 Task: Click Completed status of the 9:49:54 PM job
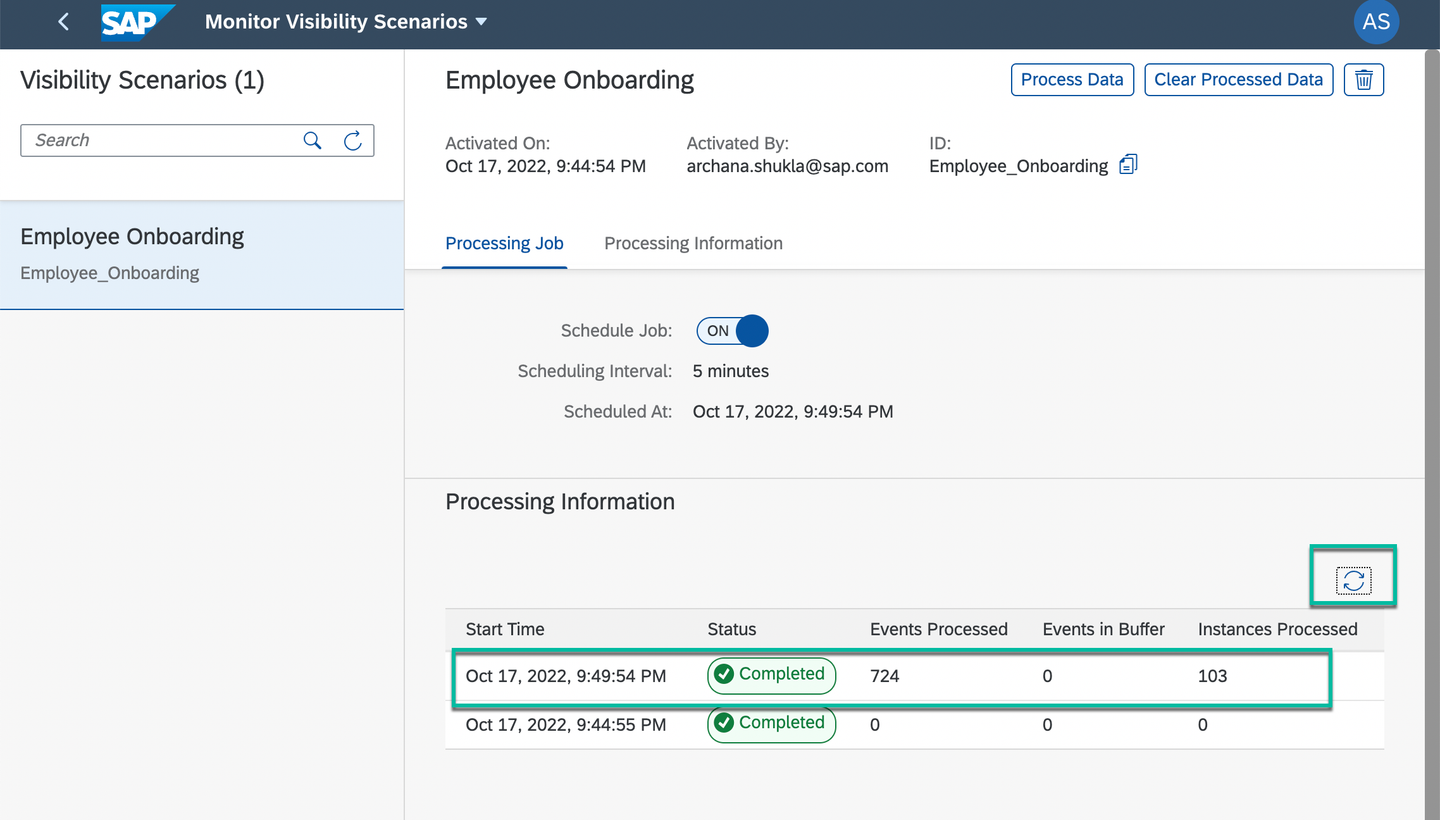click(771, 675)
